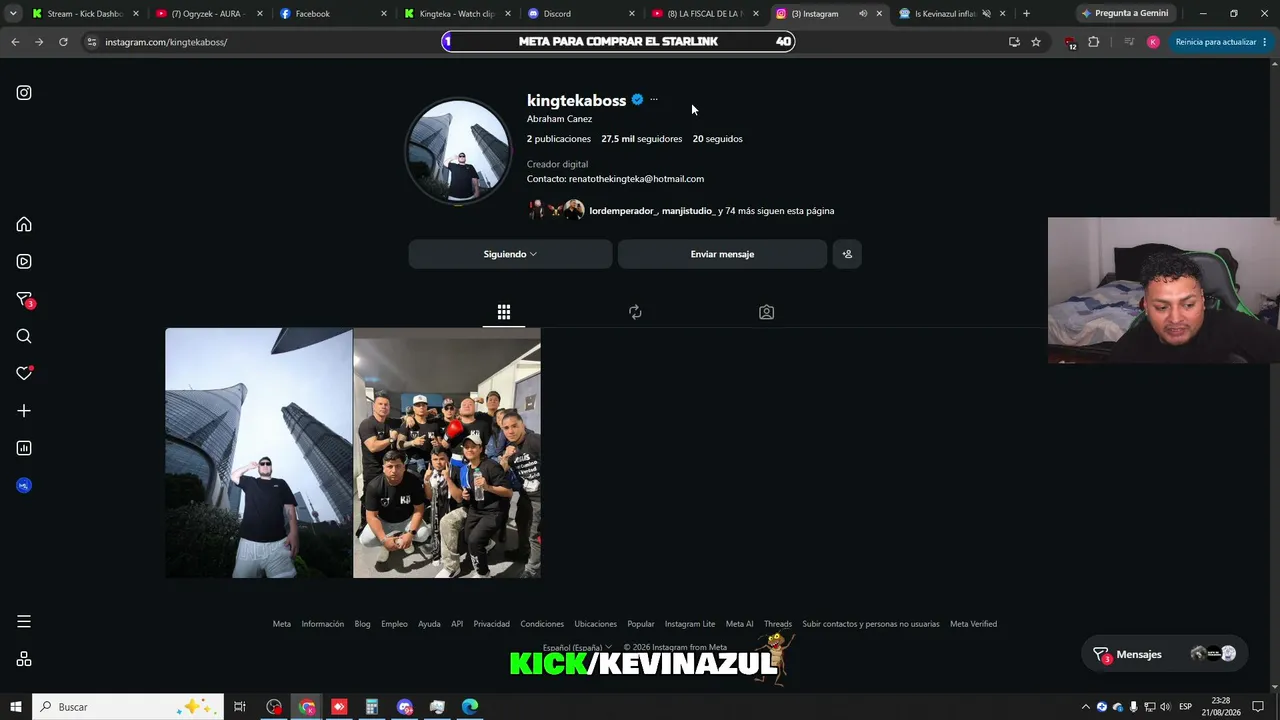Open the Chrome extensions puzzle icon
Image resolution: width=1280 pixels, height=720 pixels.
1093,42
